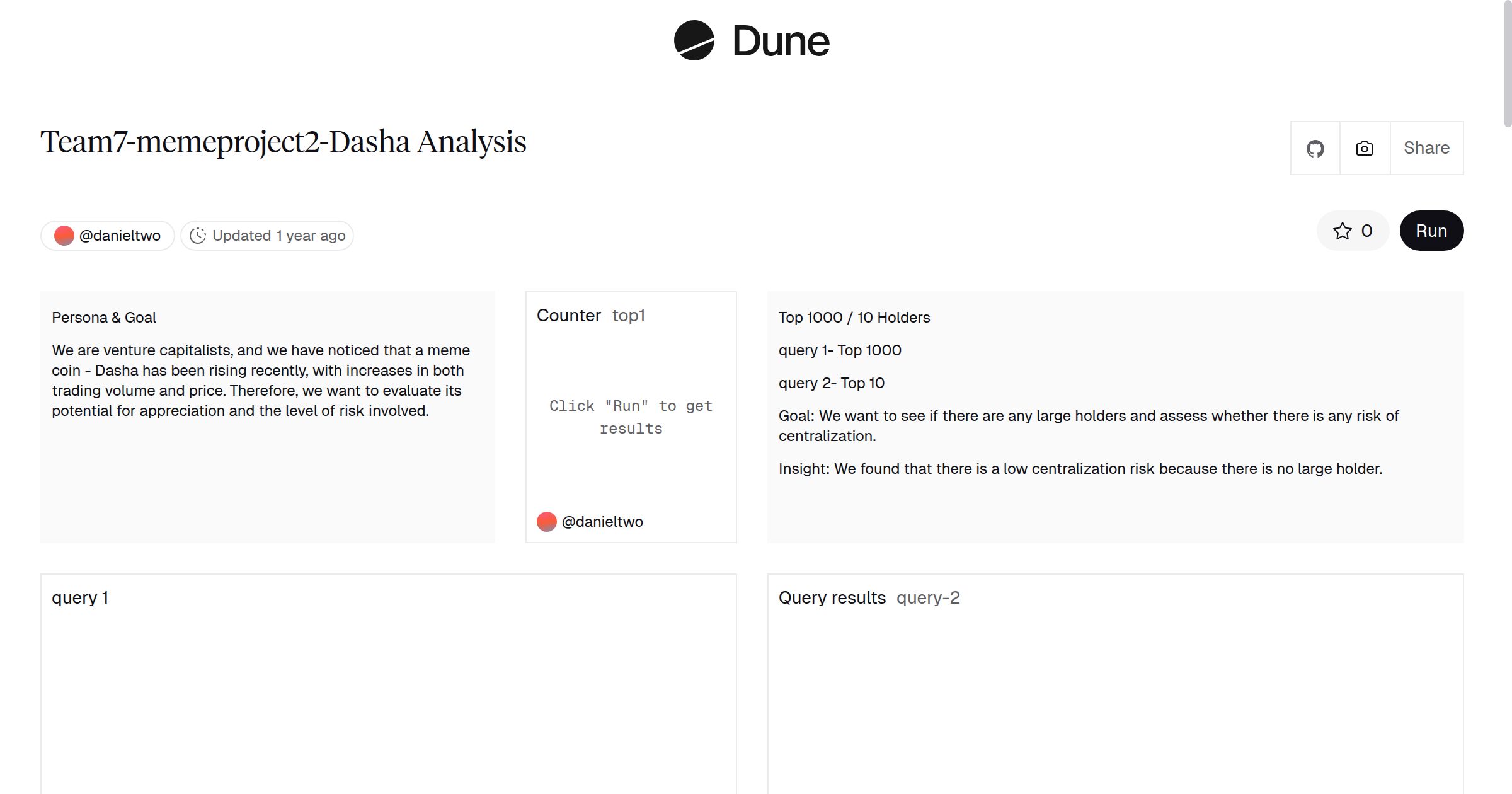This screenshot has width=1512, height=794.
Task: Click the dashboard title text
Action: coord(283,142)
